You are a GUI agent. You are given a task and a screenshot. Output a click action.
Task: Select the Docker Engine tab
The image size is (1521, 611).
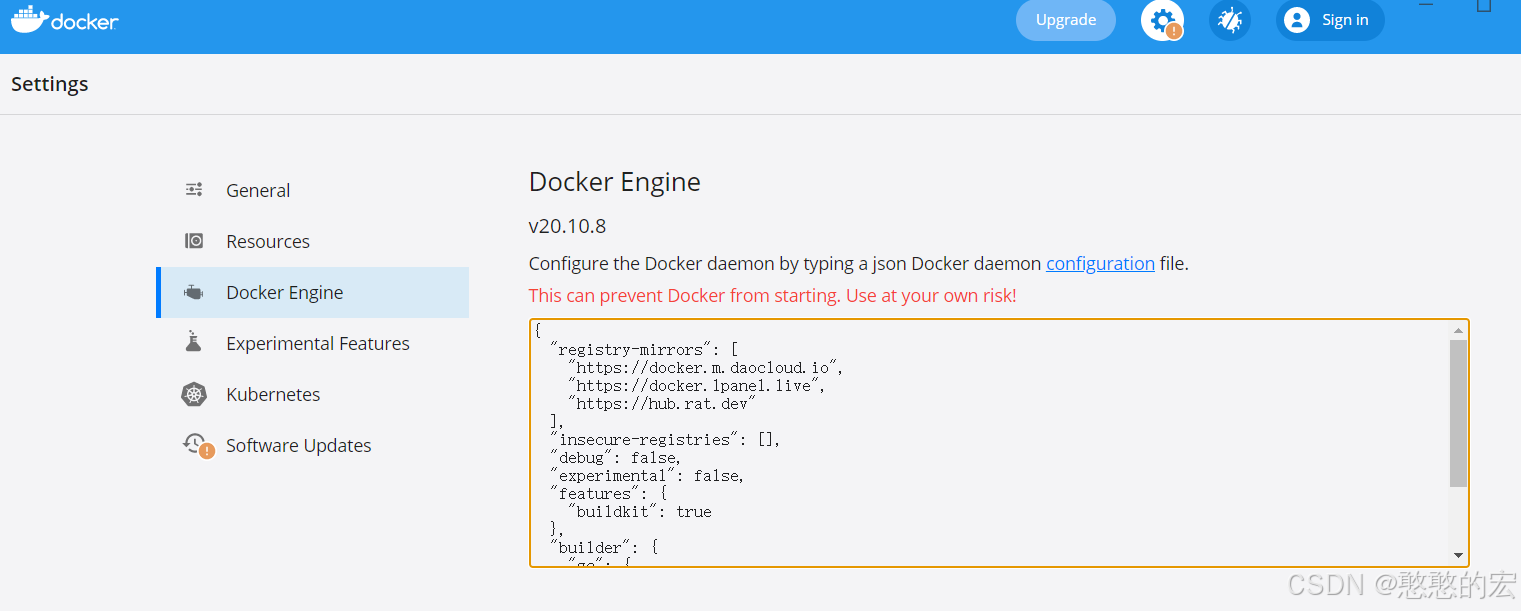click(312, 292)
